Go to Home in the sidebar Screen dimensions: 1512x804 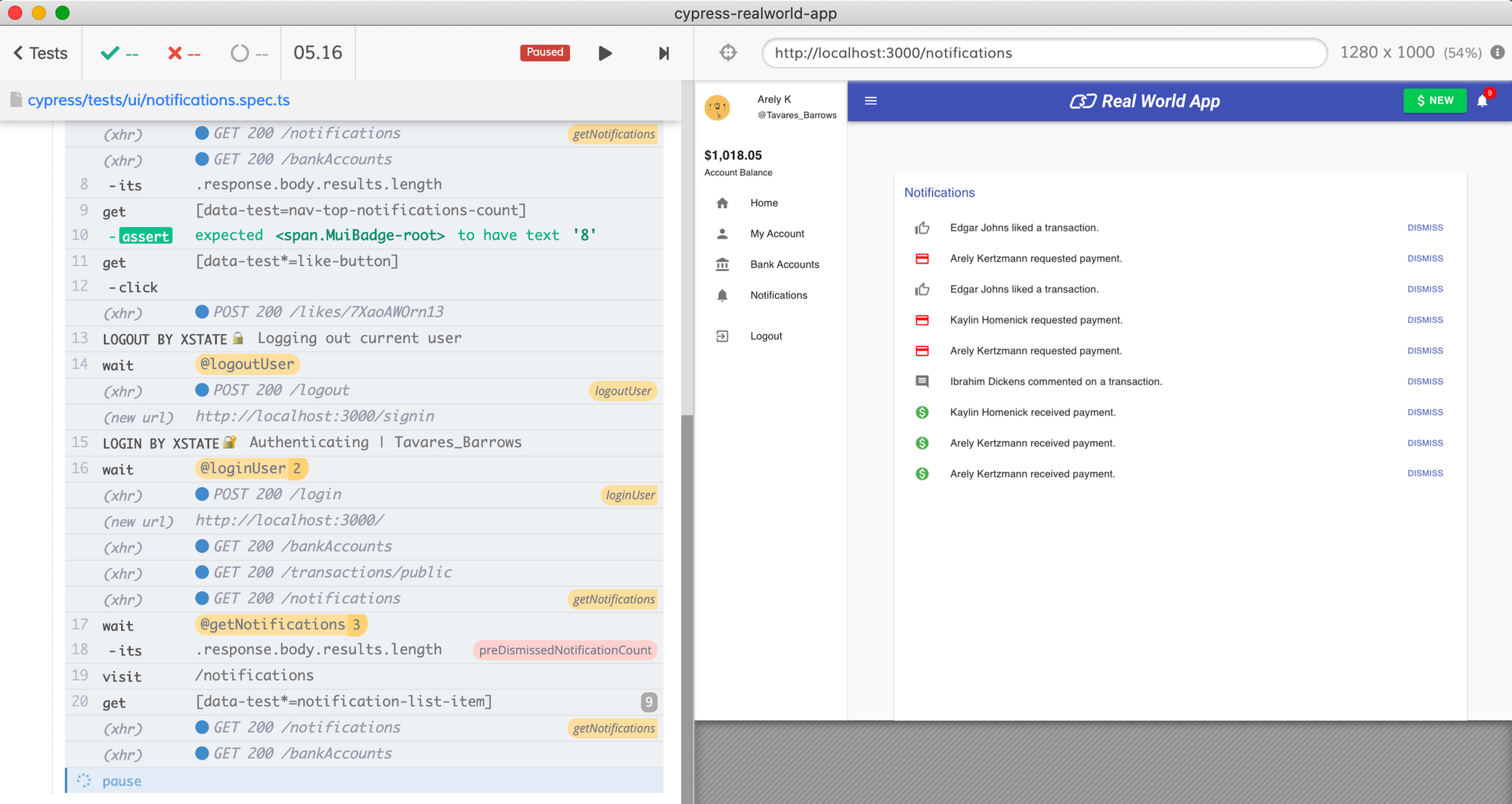764,203
